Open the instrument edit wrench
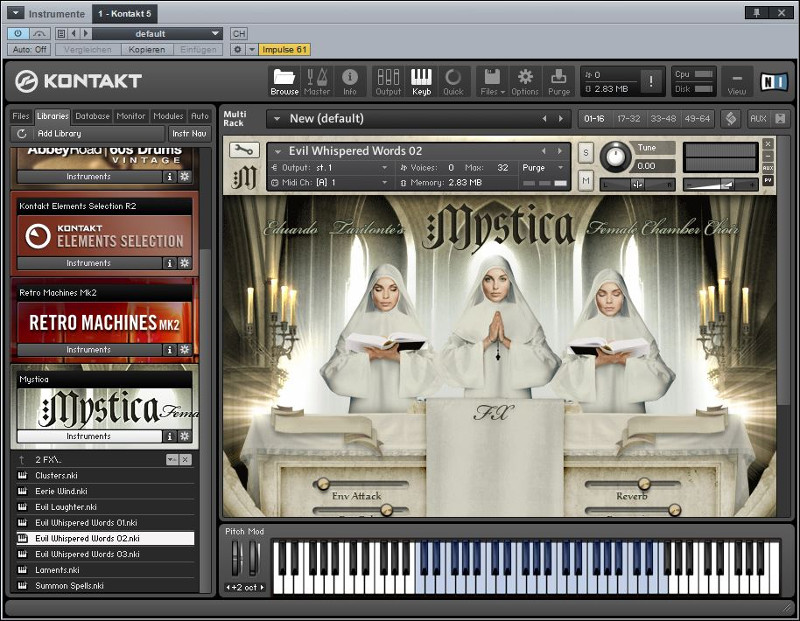Viewport: 800px width, 621px height. 244,150
